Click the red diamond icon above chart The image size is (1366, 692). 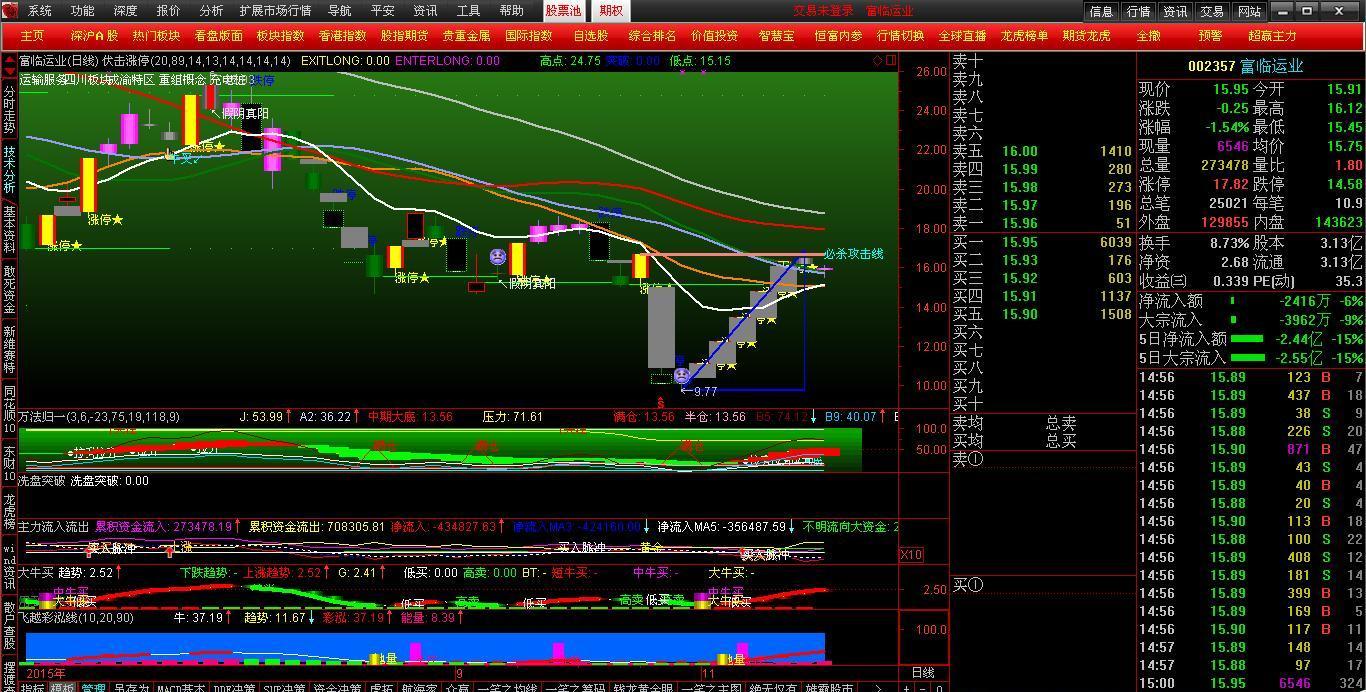pyautogui.click(x=877, y=60)
